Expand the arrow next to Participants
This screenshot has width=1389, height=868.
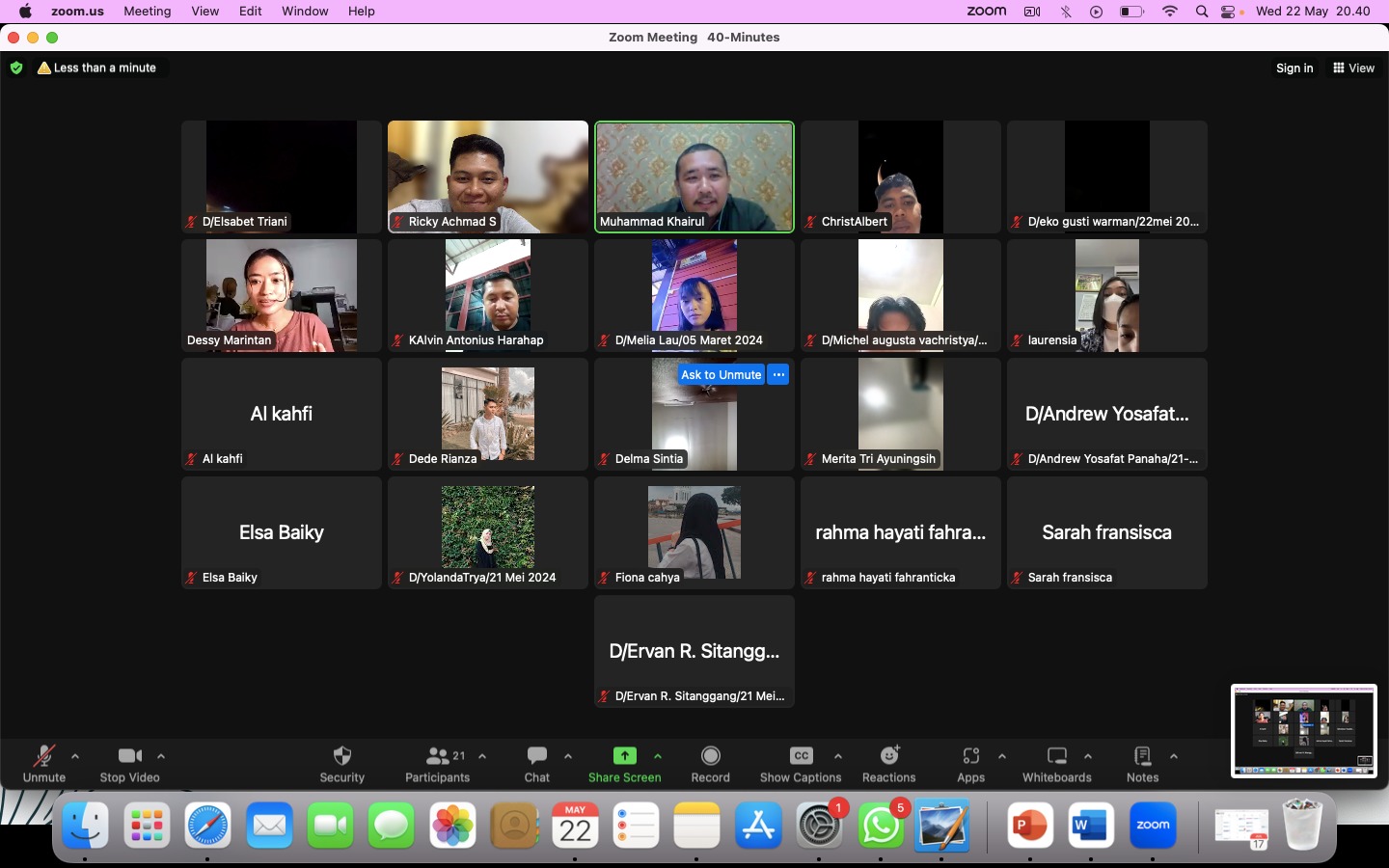(x=482, y=756)
